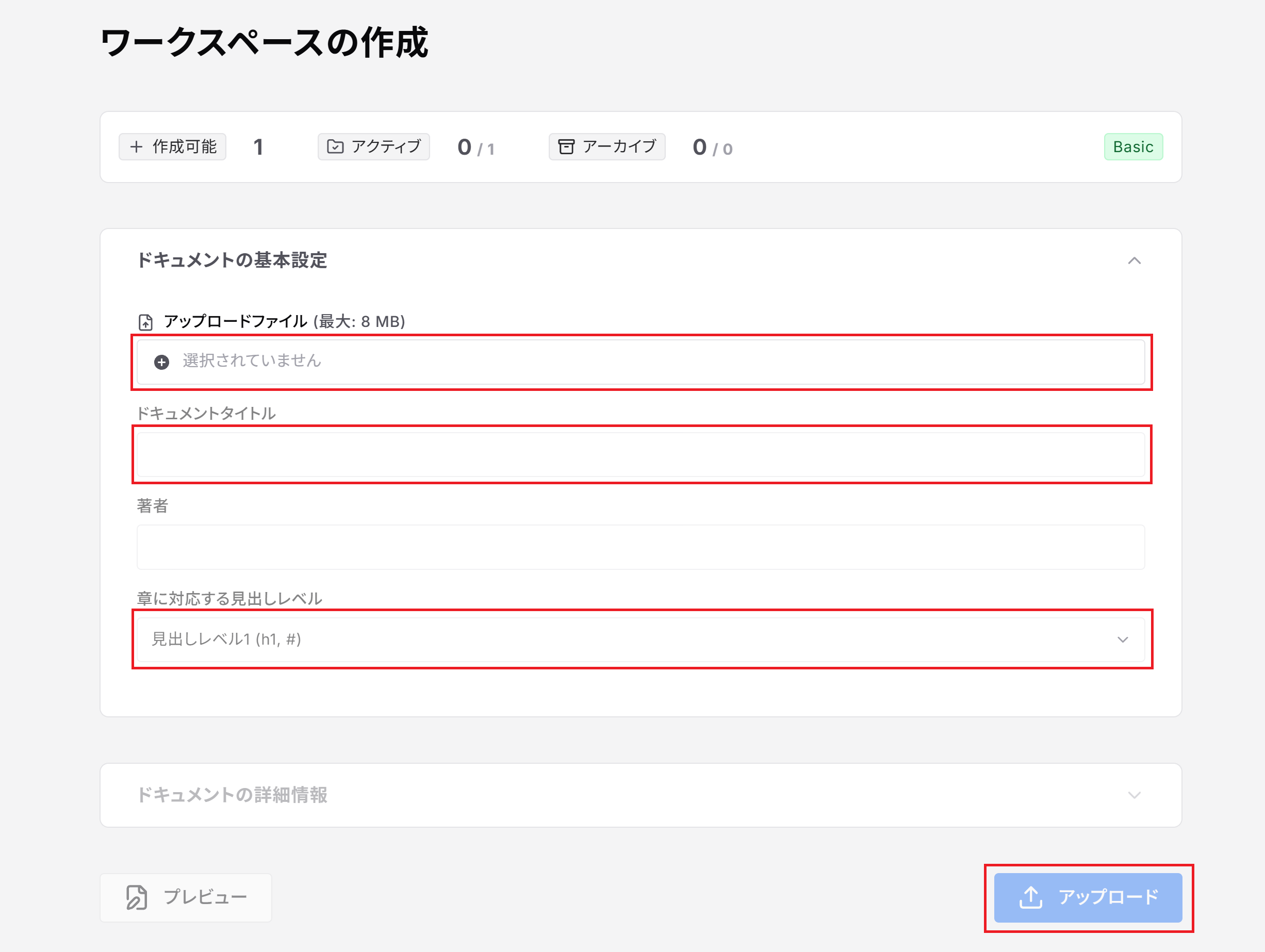
Task: Click the ワークスペースの作成 page title
Action: (264, 43)
